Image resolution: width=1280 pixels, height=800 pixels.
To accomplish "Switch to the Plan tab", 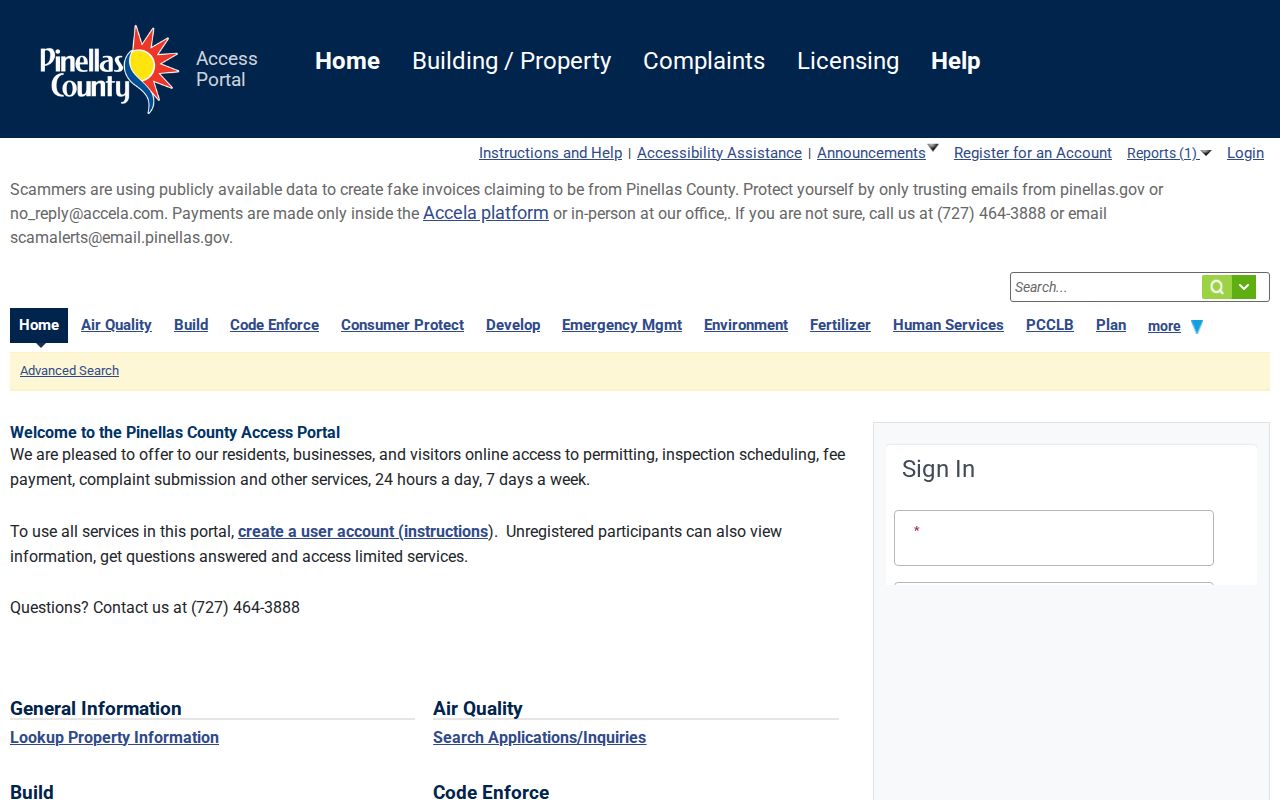I will (1111, 325).
